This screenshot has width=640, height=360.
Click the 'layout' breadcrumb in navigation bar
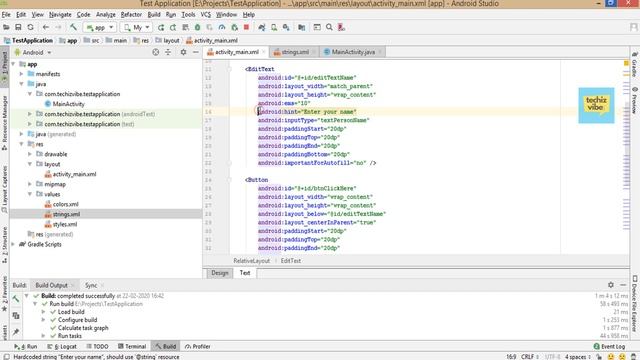(167, 40)
